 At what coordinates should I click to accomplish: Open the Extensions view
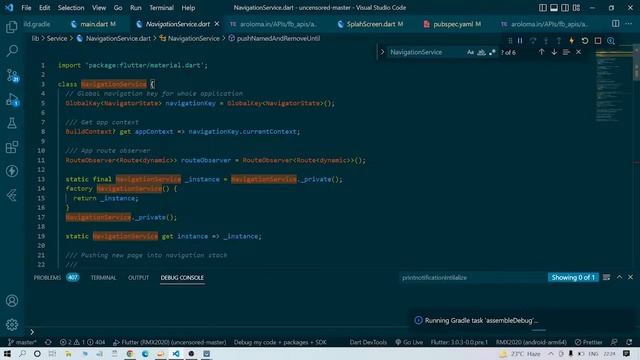12,147
